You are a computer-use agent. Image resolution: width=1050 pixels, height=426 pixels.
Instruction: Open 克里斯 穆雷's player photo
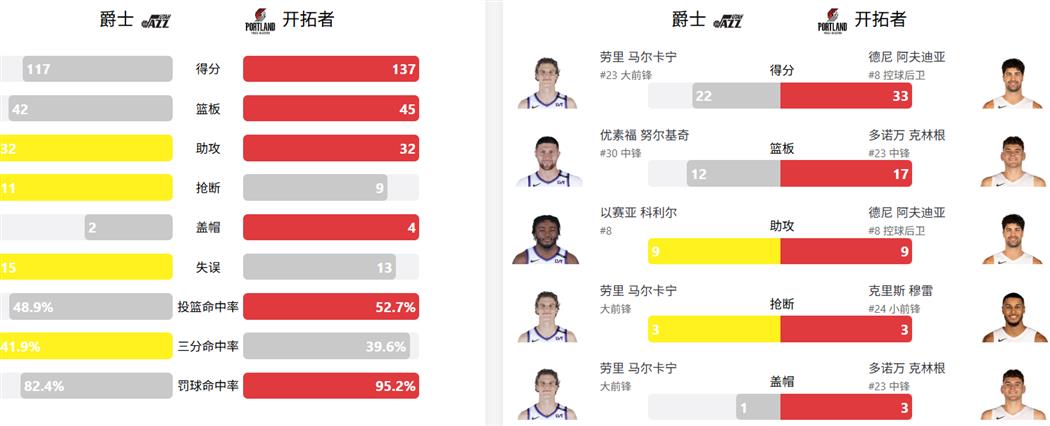(x=1011, y=317)
